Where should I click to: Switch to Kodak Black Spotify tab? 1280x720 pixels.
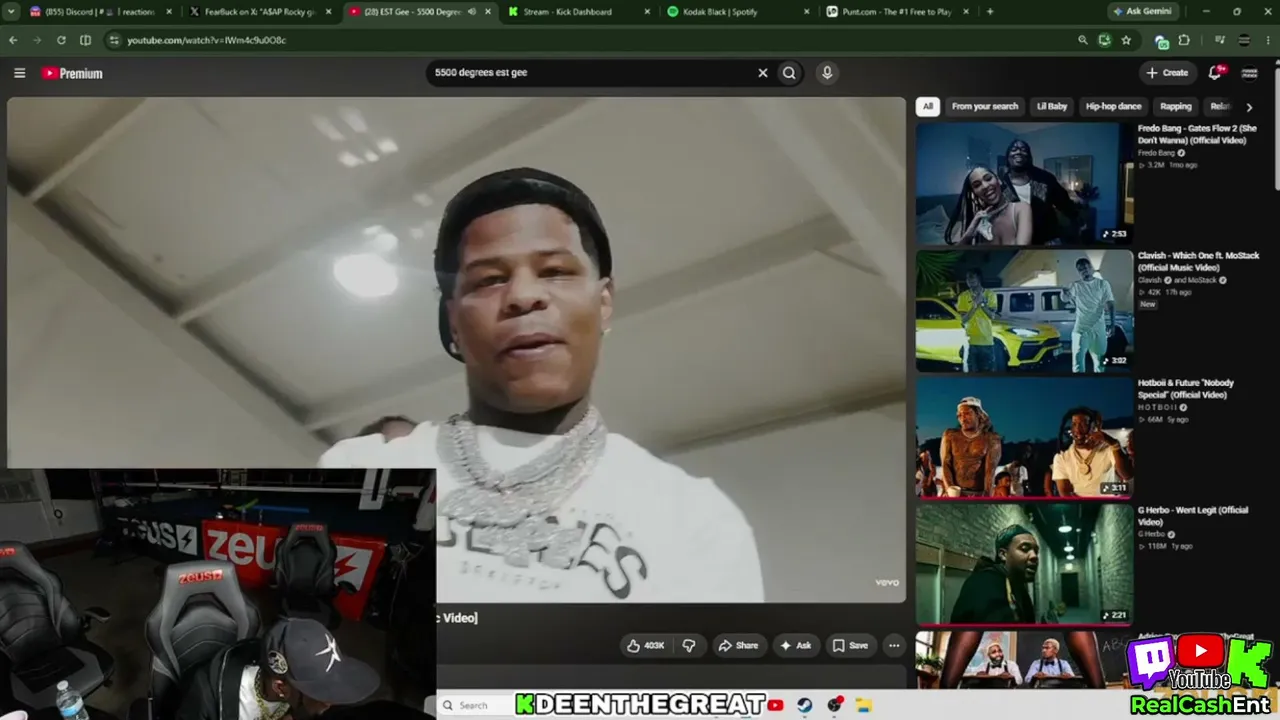(737, 12)
